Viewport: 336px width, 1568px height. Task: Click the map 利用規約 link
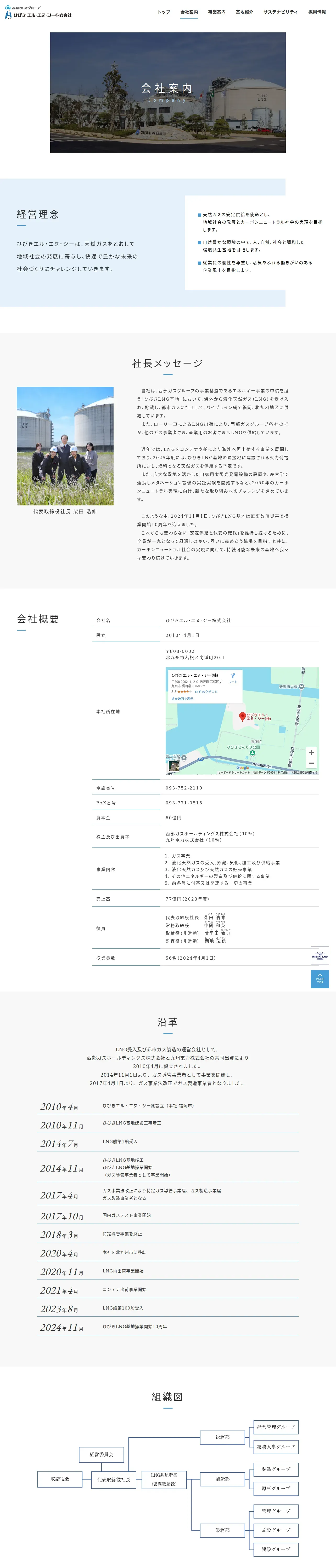click(x=283, y=773)
